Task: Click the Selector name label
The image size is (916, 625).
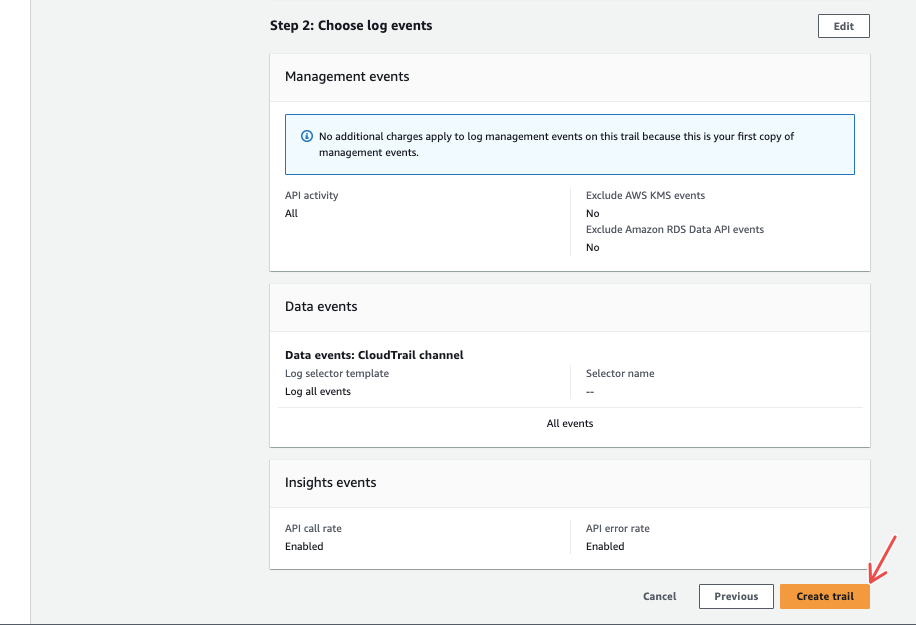Action: (x=620, y=373)
